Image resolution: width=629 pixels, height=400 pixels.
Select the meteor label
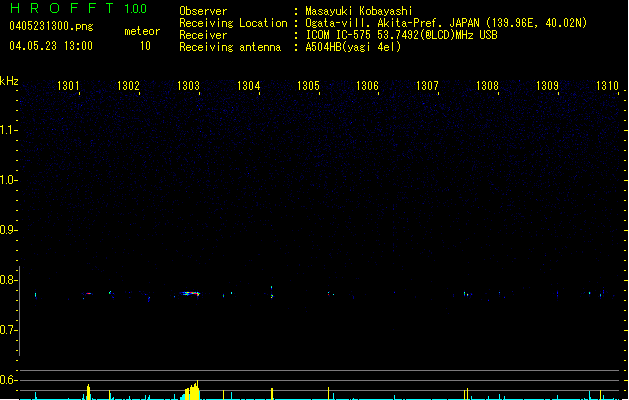[x=142, y=31]
